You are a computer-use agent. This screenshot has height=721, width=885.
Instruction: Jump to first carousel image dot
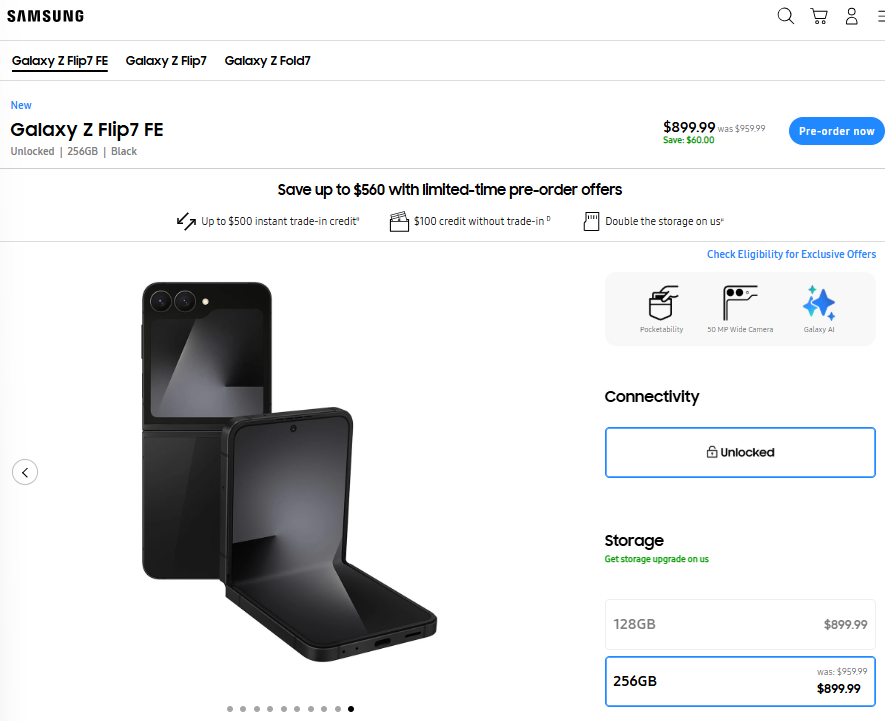pyautogui.click(x=230, y=709)
